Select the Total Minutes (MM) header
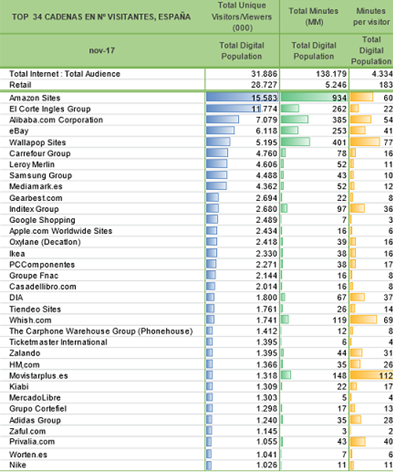The image size is (393, 472). coord(314,17)
